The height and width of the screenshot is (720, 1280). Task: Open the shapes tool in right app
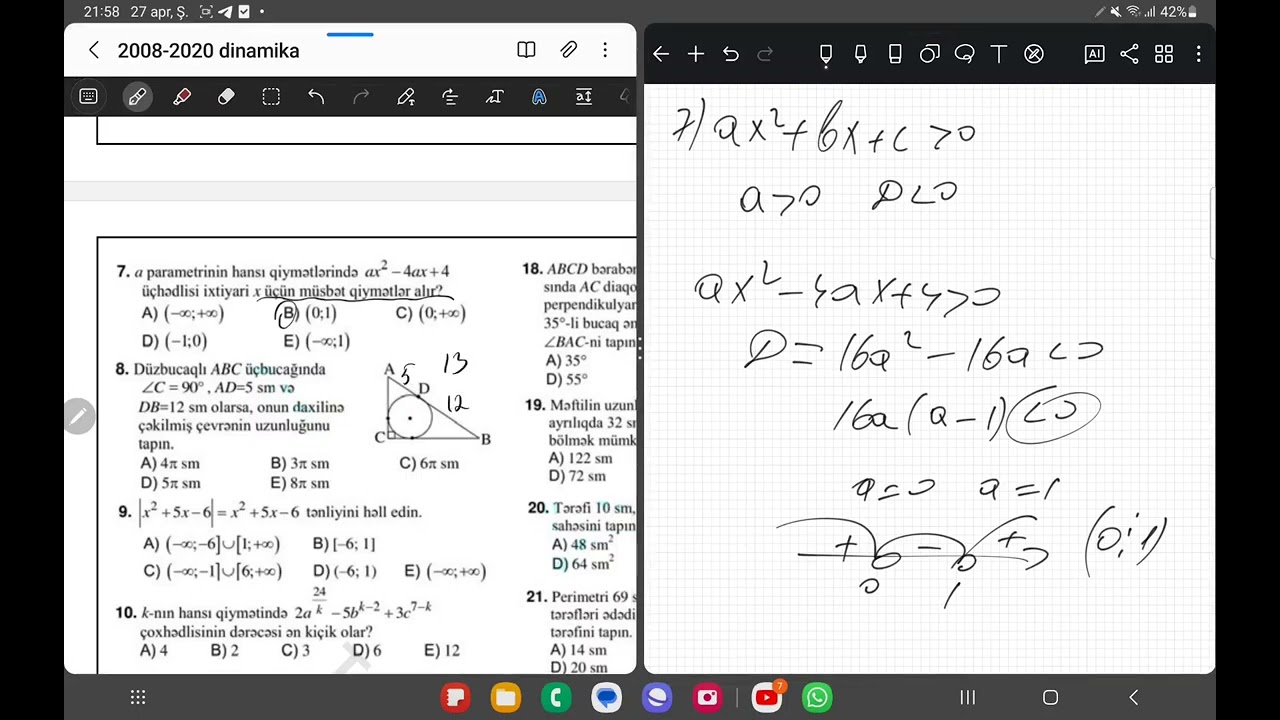click(930, 54)
